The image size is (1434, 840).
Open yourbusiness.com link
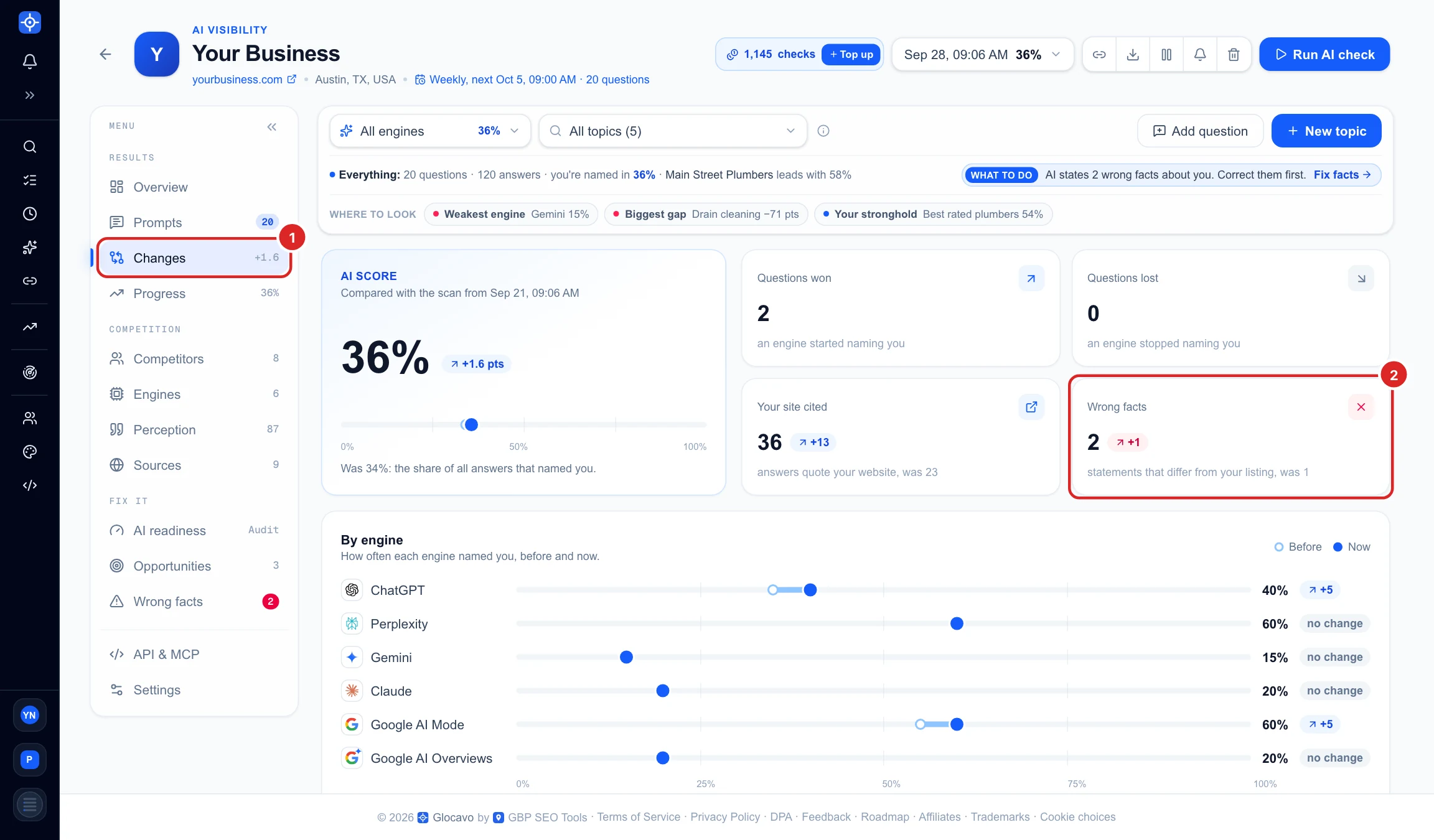[x=244, y=80]
